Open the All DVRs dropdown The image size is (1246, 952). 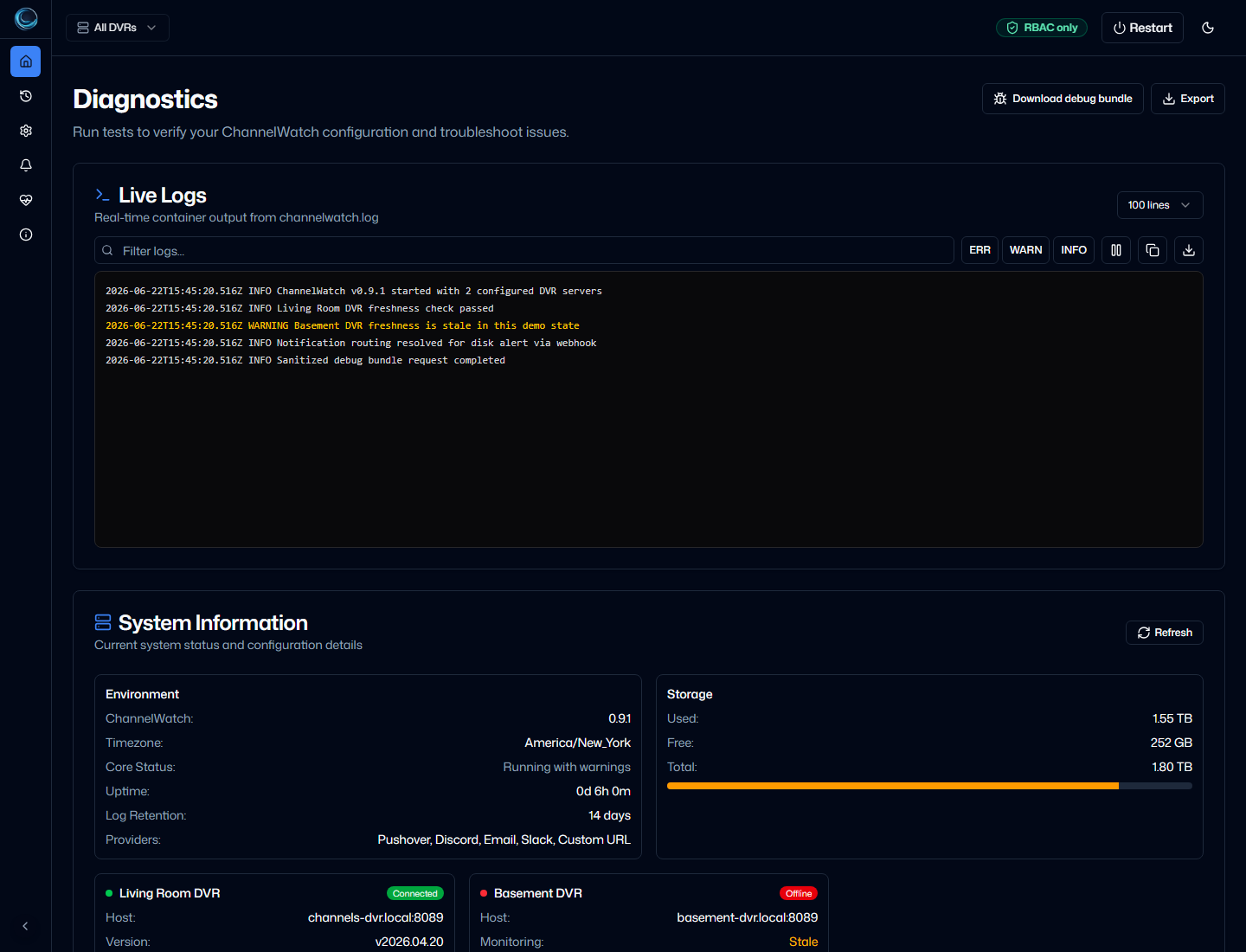117,28
